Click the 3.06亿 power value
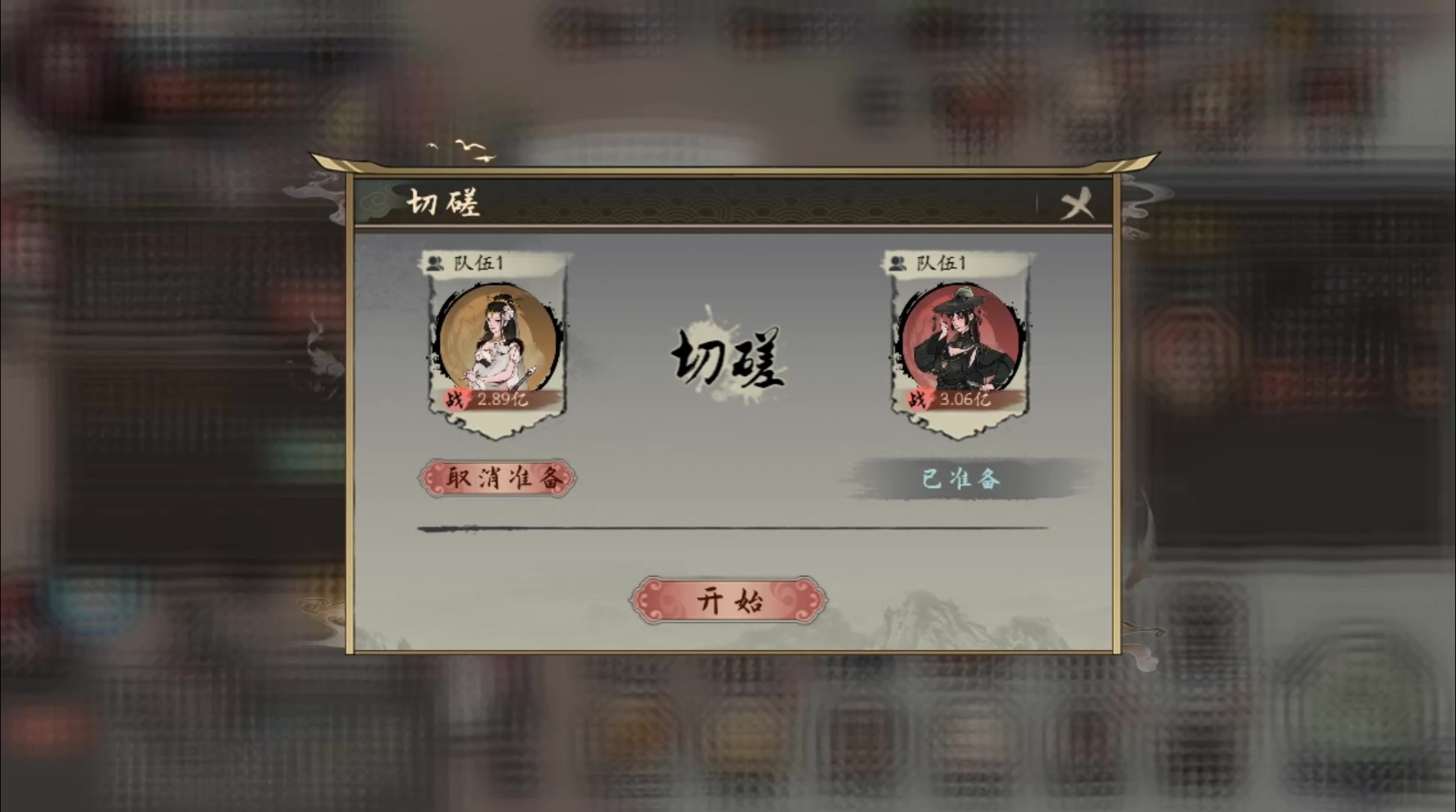The image size is (1456, 812). [x=965, y=399]
